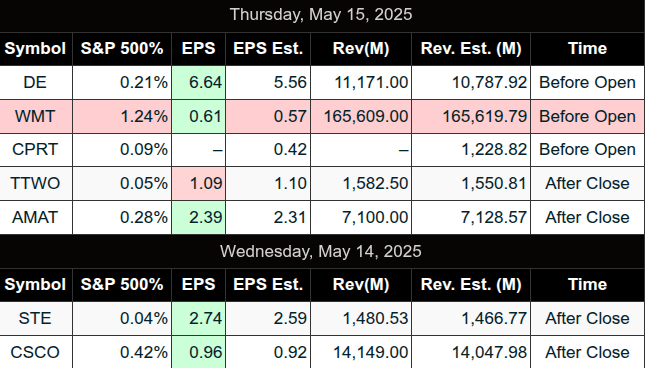This screenshot has width=649, height=368.
Task: Click the green 6.64 EPS cell for DE
Action: click(x=199, y=82)
